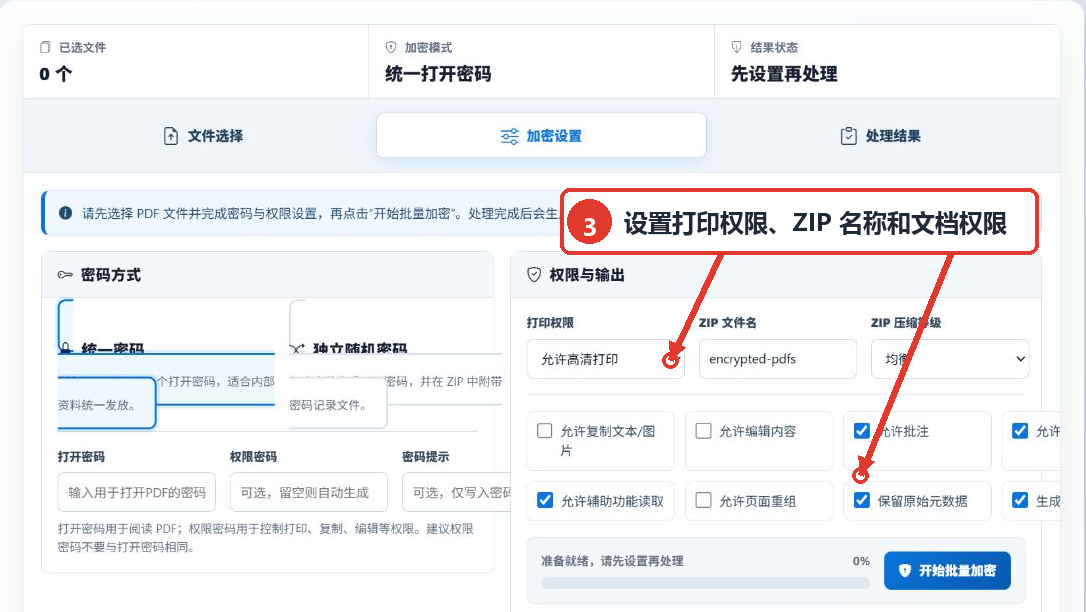The image size is (1086, 612).
Task: Click the 0% progress value
Action: tap(861, 561)
